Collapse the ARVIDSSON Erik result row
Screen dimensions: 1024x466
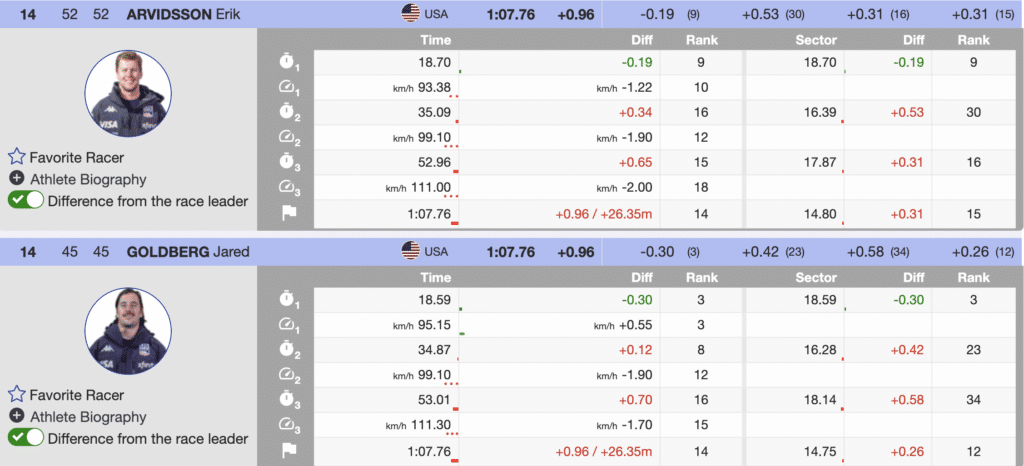190,13
